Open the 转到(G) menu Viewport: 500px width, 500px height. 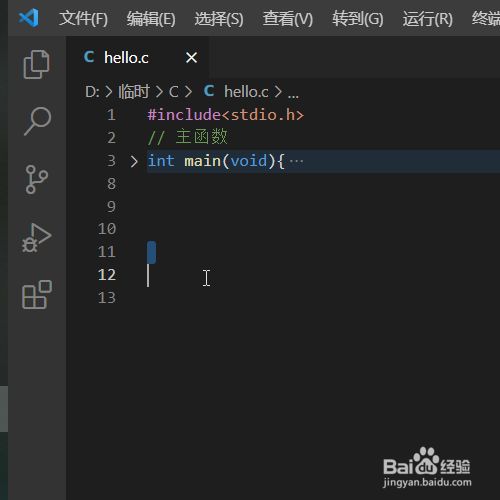point(358,19)
